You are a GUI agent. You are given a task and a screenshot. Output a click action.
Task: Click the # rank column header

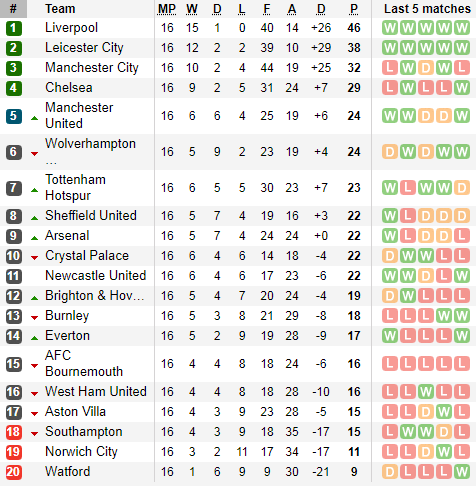click(13, 9)
